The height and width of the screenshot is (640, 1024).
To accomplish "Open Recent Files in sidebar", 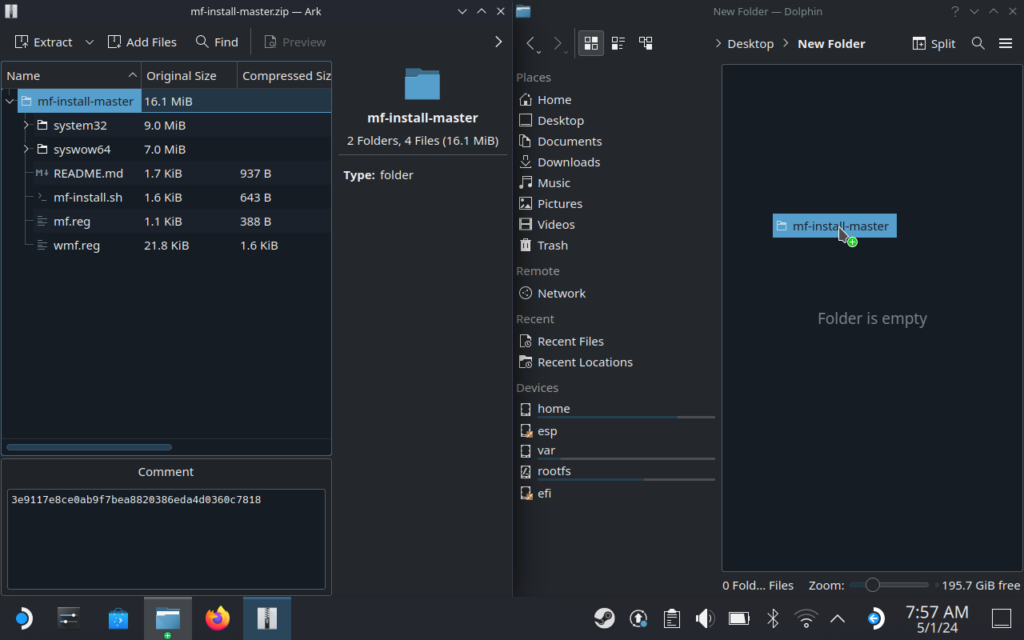I will pyautogui.click(x=570, y=341).
